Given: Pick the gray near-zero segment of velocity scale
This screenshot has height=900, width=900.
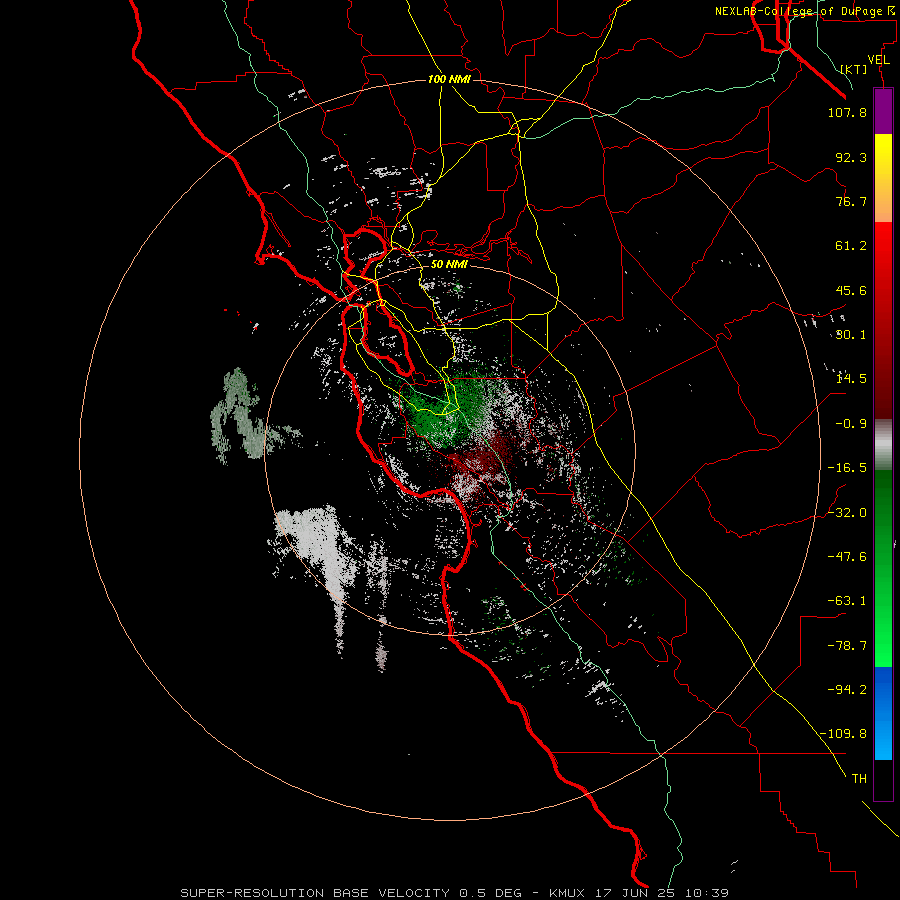Looking at the screenshot, I should (883, 445).
